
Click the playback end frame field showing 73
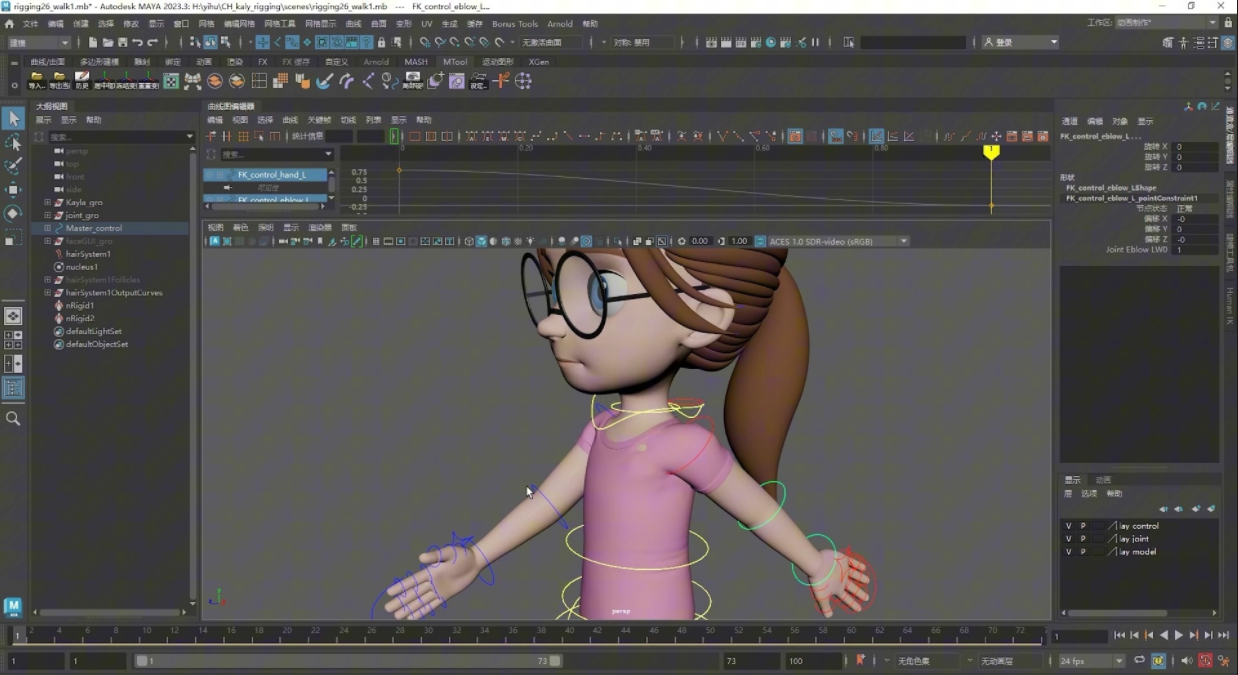click(x=752, y=661)
